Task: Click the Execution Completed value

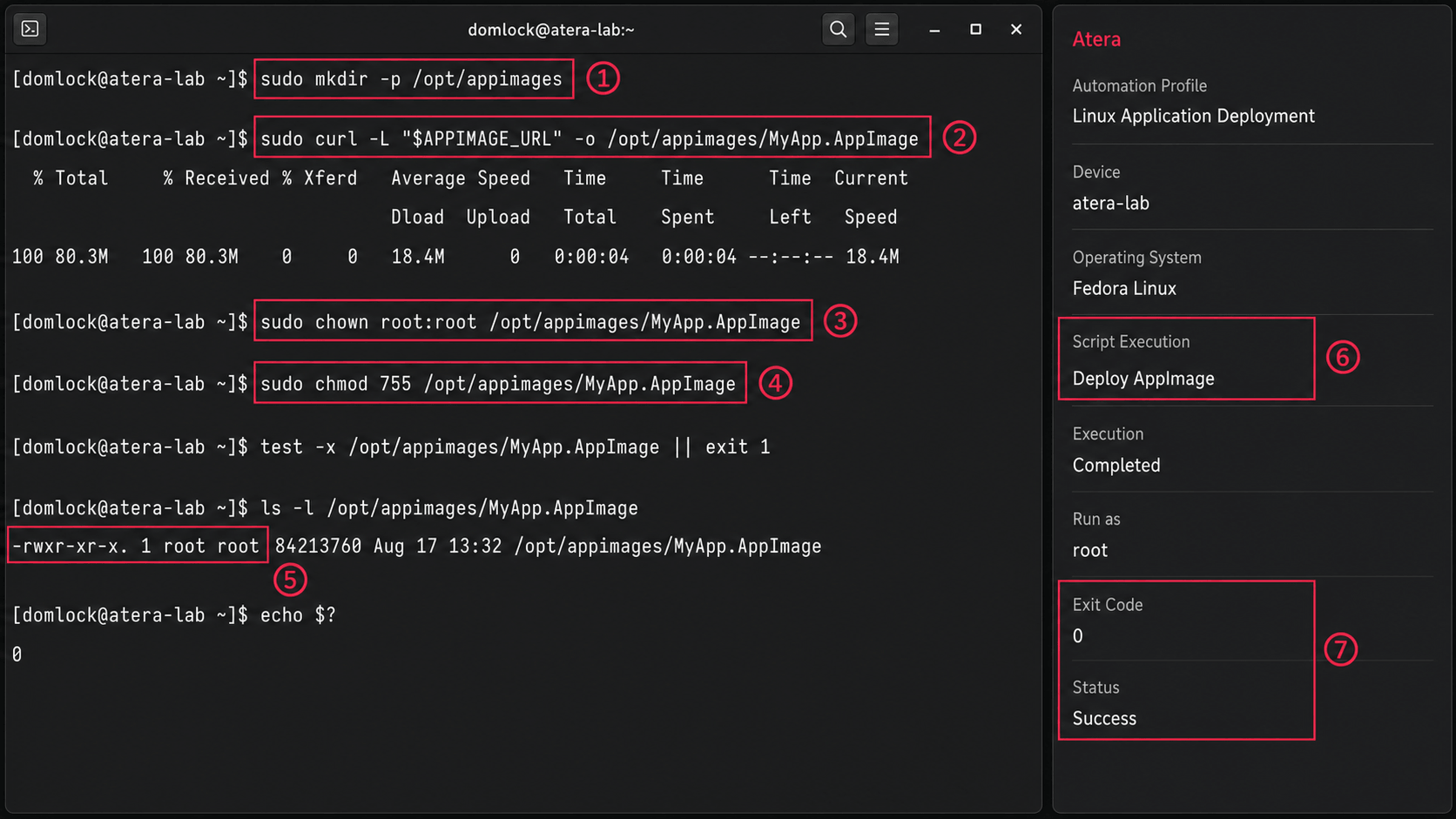Action: tap(1116, 466)
